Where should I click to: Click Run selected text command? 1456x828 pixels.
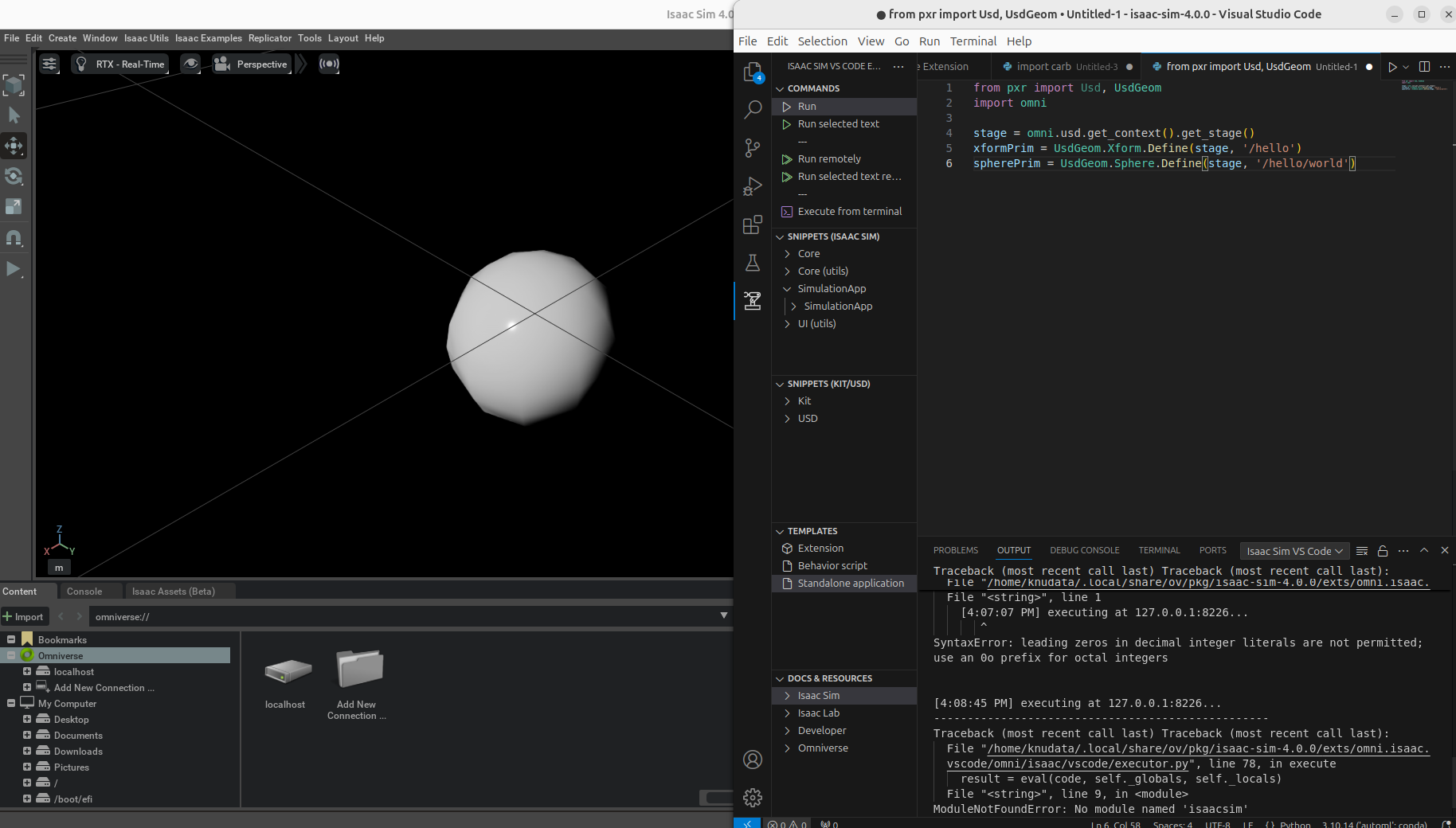[x=838, y=124]
